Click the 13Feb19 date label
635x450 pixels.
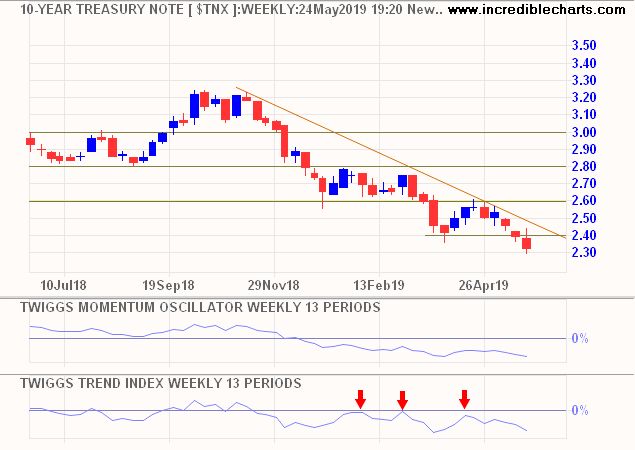(379, 285)
